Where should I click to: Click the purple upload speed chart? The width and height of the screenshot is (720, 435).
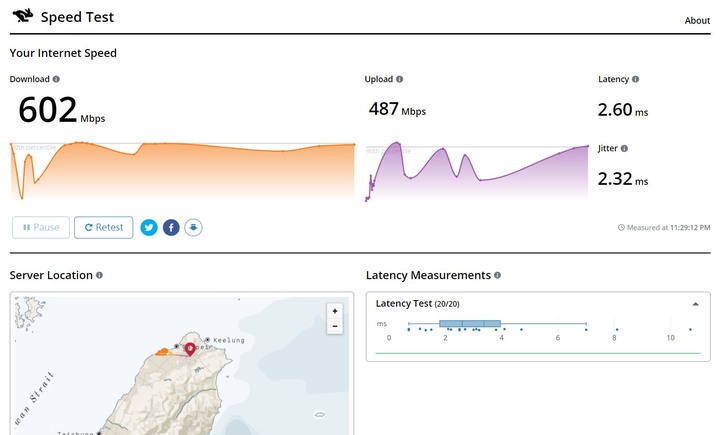click(x=477, y=171)
